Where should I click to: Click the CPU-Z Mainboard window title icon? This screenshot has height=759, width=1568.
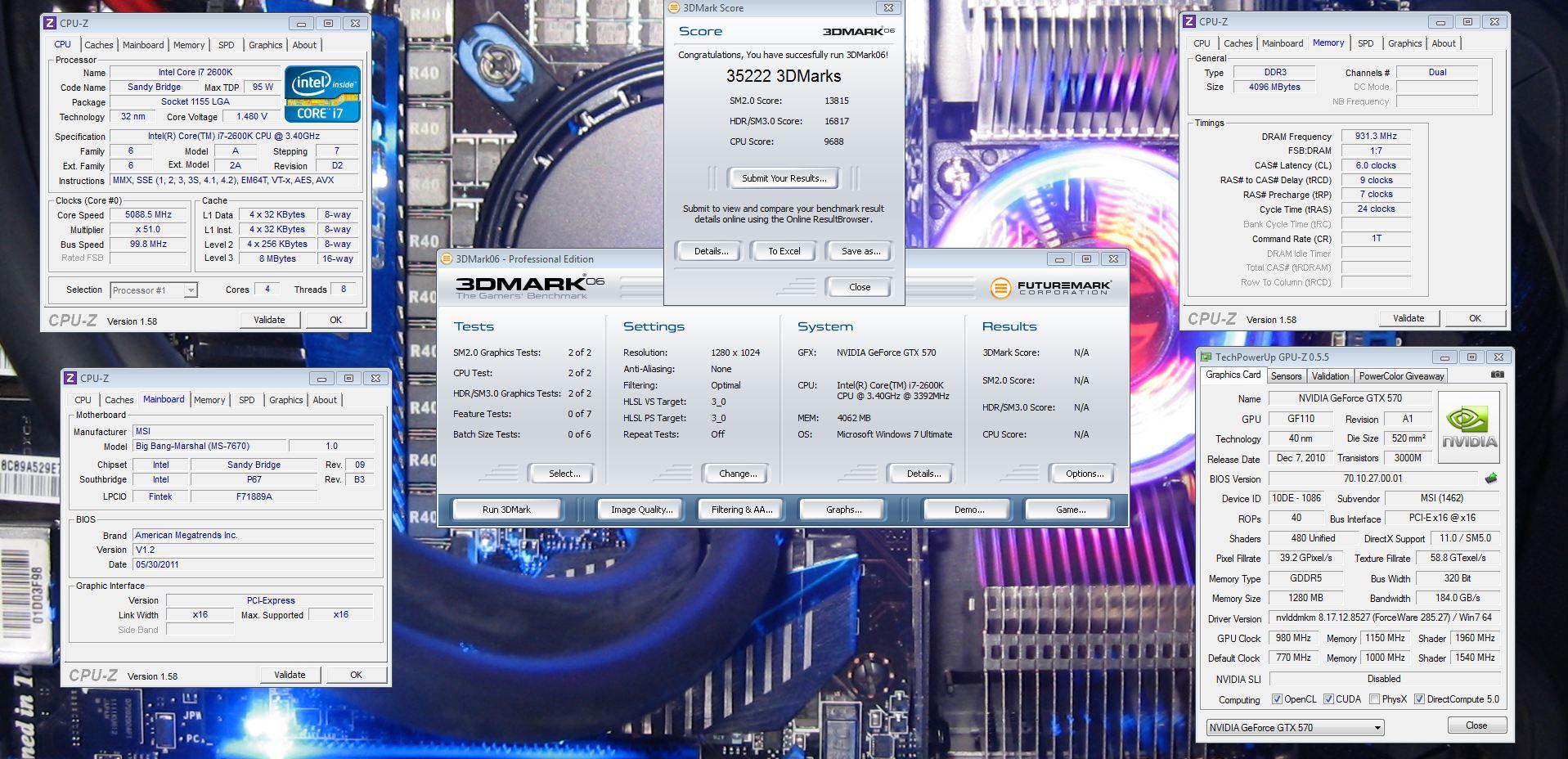[70, 378]
